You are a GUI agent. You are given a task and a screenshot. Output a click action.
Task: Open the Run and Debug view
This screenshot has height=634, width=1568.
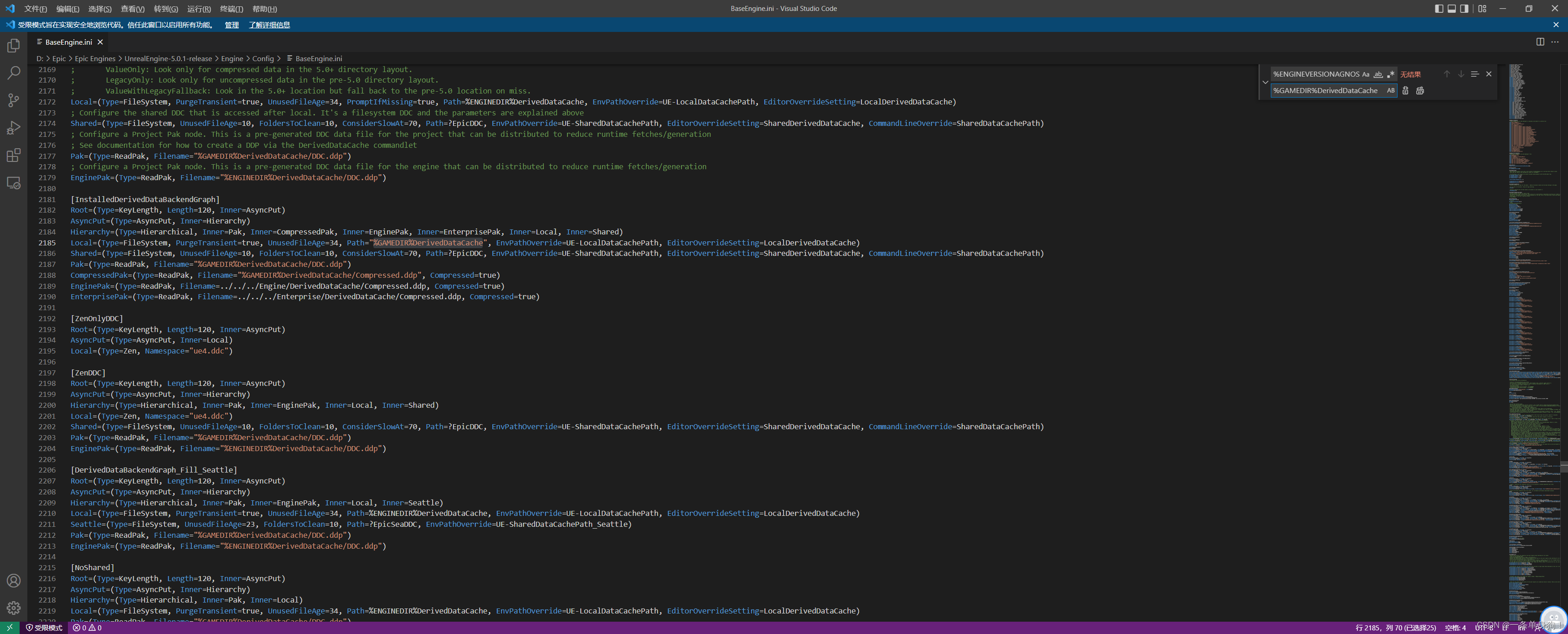pos(13,128)
